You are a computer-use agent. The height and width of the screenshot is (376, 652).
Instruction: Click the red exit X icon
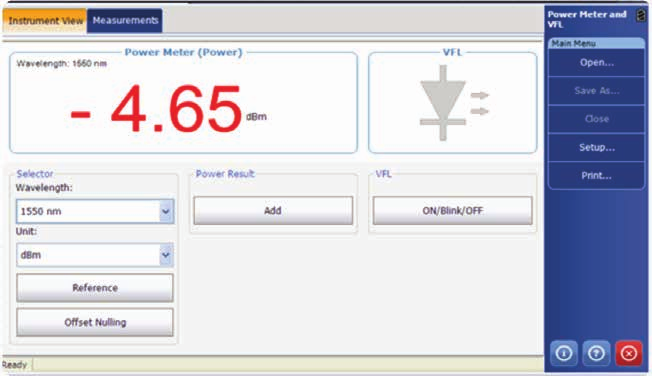[x=629, y=353]
